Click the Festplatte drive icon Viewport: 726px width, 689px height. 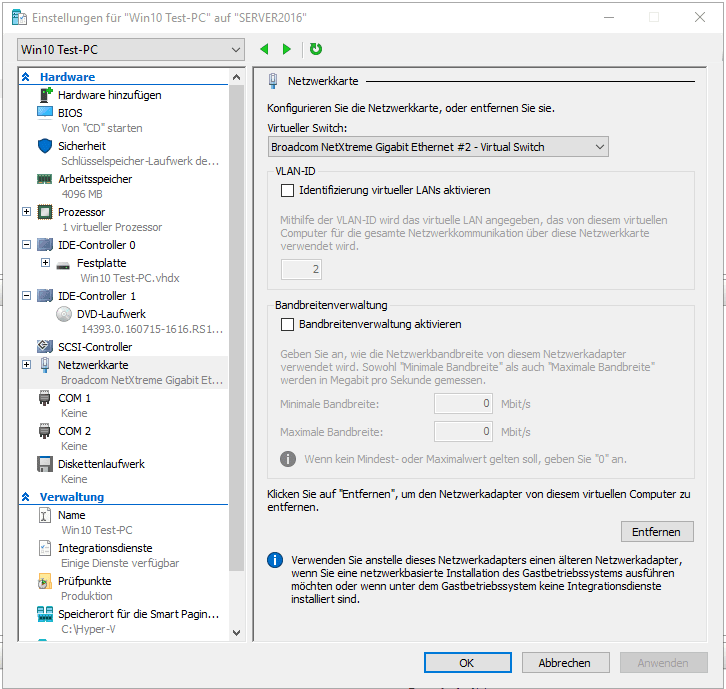63,265
